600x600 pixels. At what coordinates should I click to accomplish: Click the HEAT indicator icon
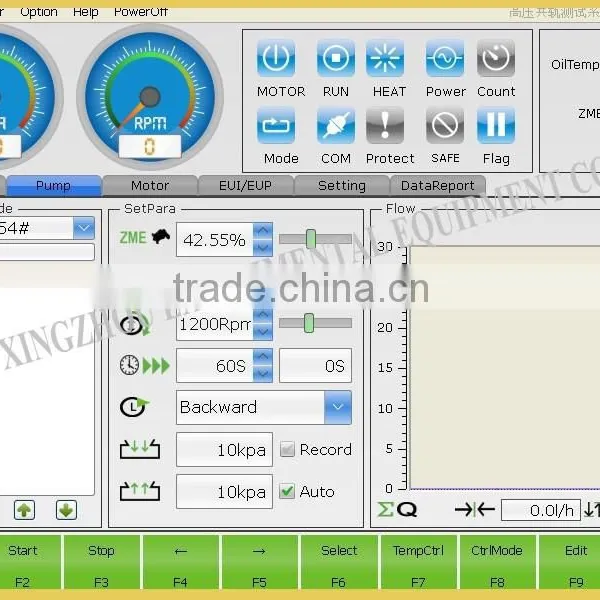point(385,58)
